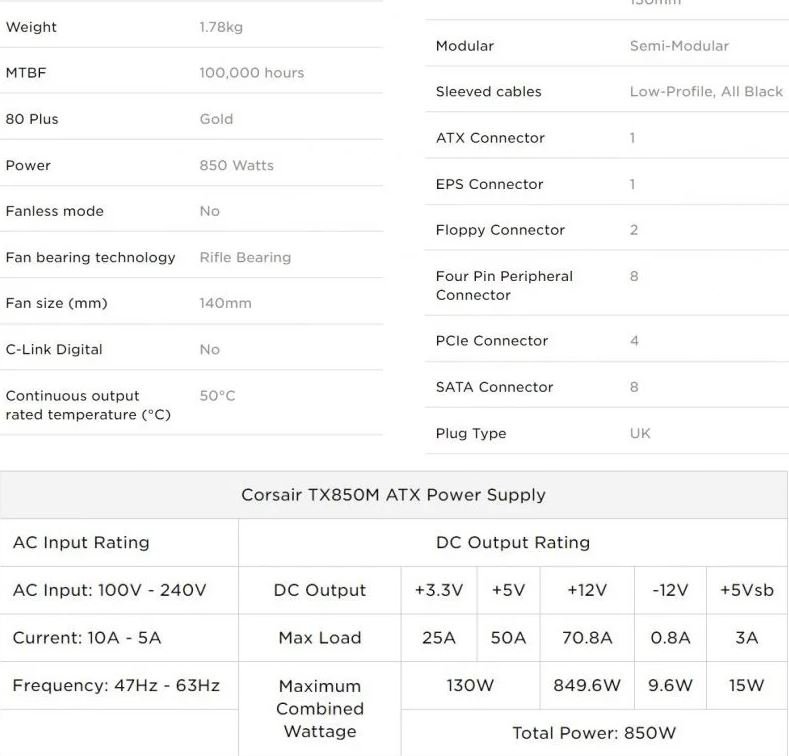
Task: Select the Rifle Bearing value
Action: [245, 258]
